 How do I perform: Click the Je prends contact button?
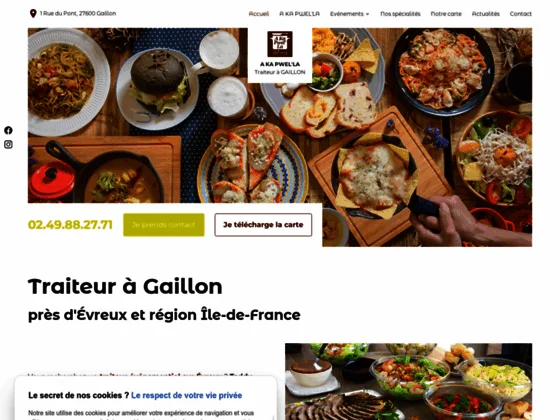point(164,225)
